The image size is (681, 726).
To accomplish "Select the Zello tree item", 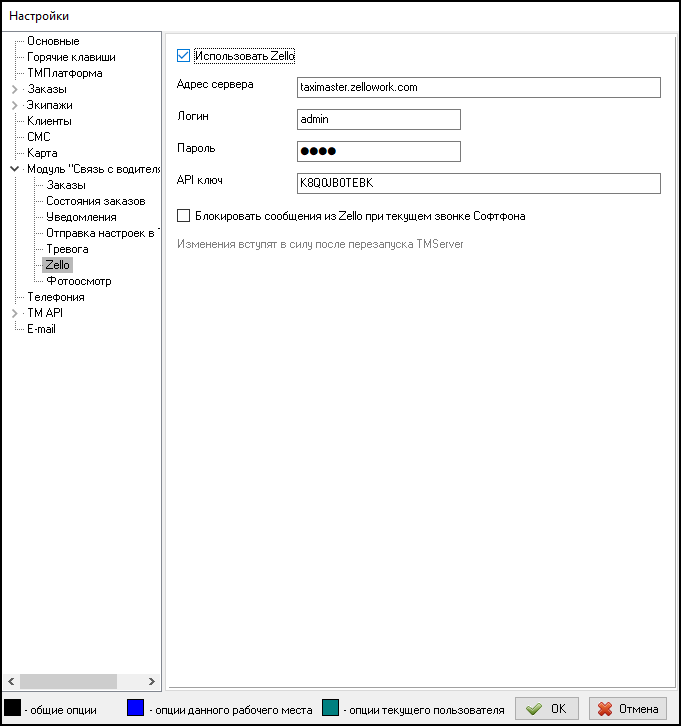I will pos(57,265).
